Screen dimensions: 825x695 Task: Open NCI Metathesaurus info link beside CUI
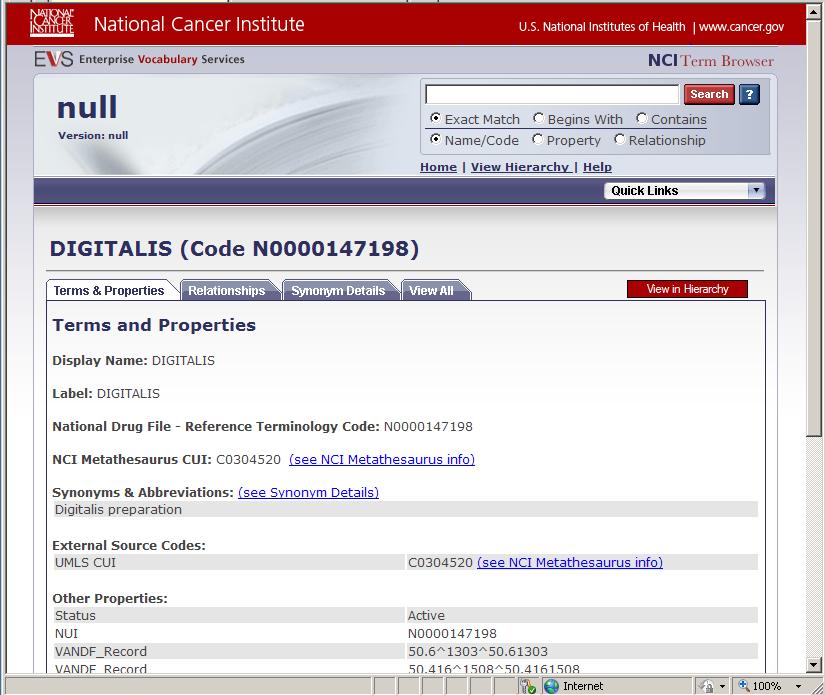click(x=382, y=459)
